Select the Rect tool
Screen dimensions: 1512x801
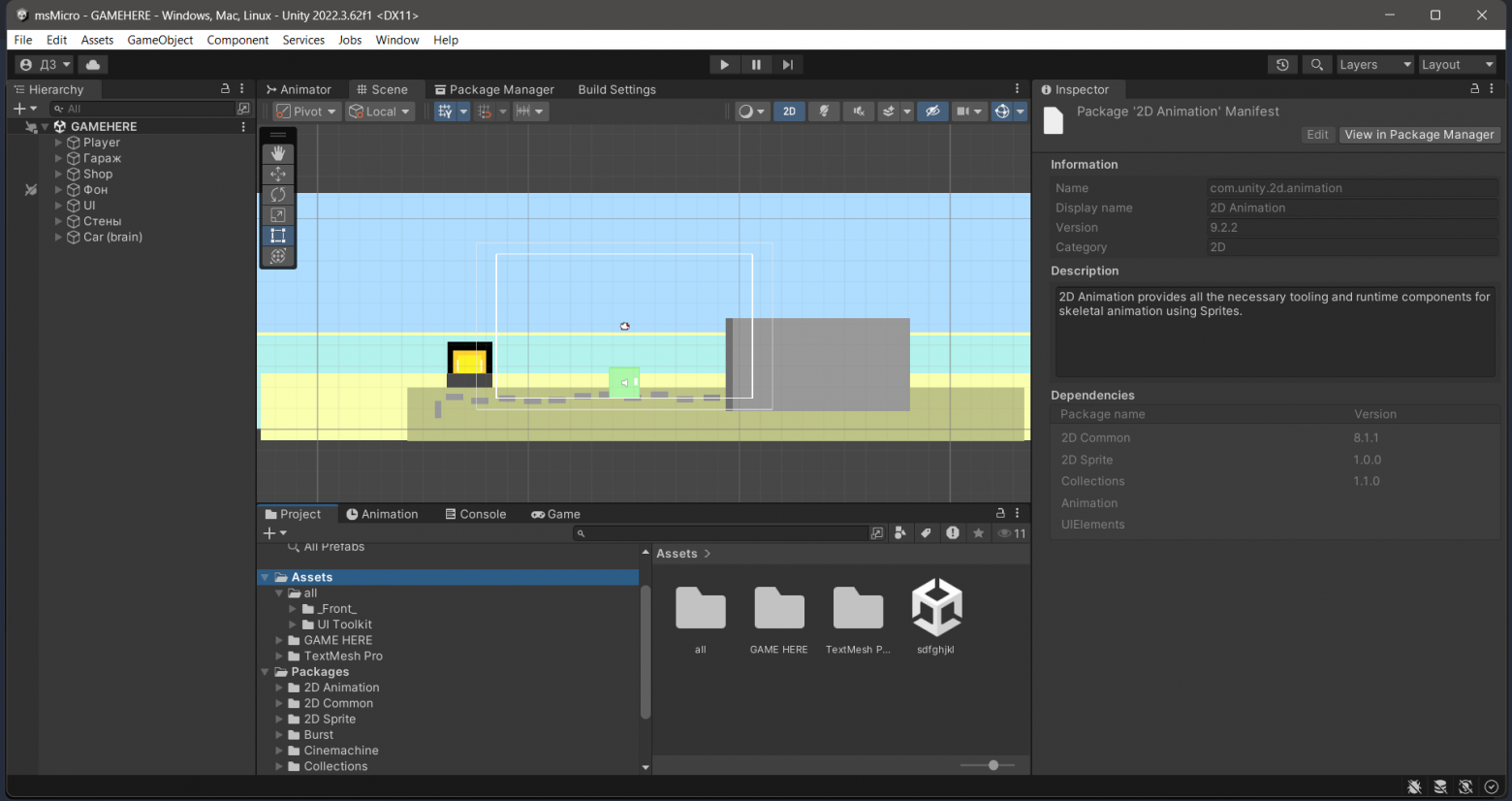278,236
